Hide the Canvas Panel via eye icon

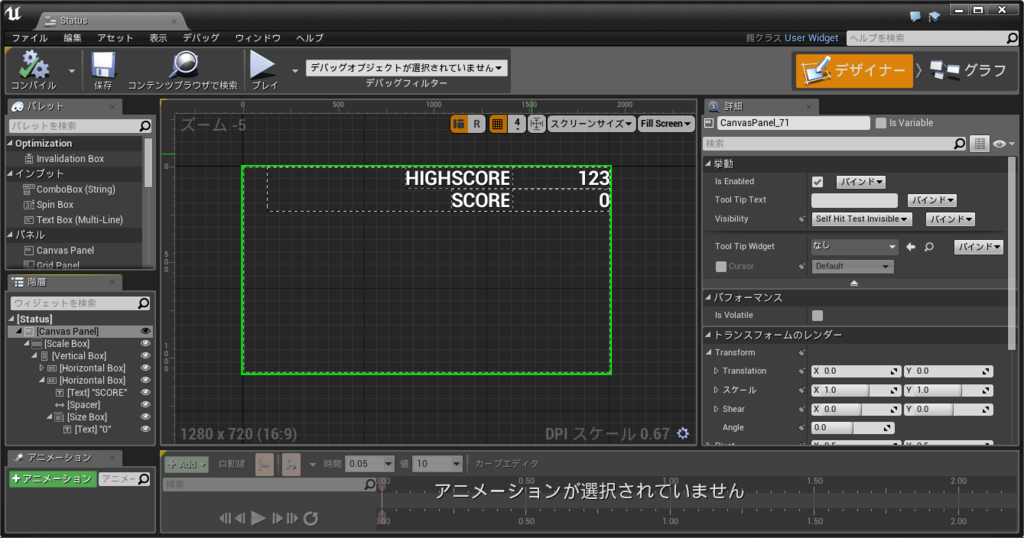coord(145,331)
